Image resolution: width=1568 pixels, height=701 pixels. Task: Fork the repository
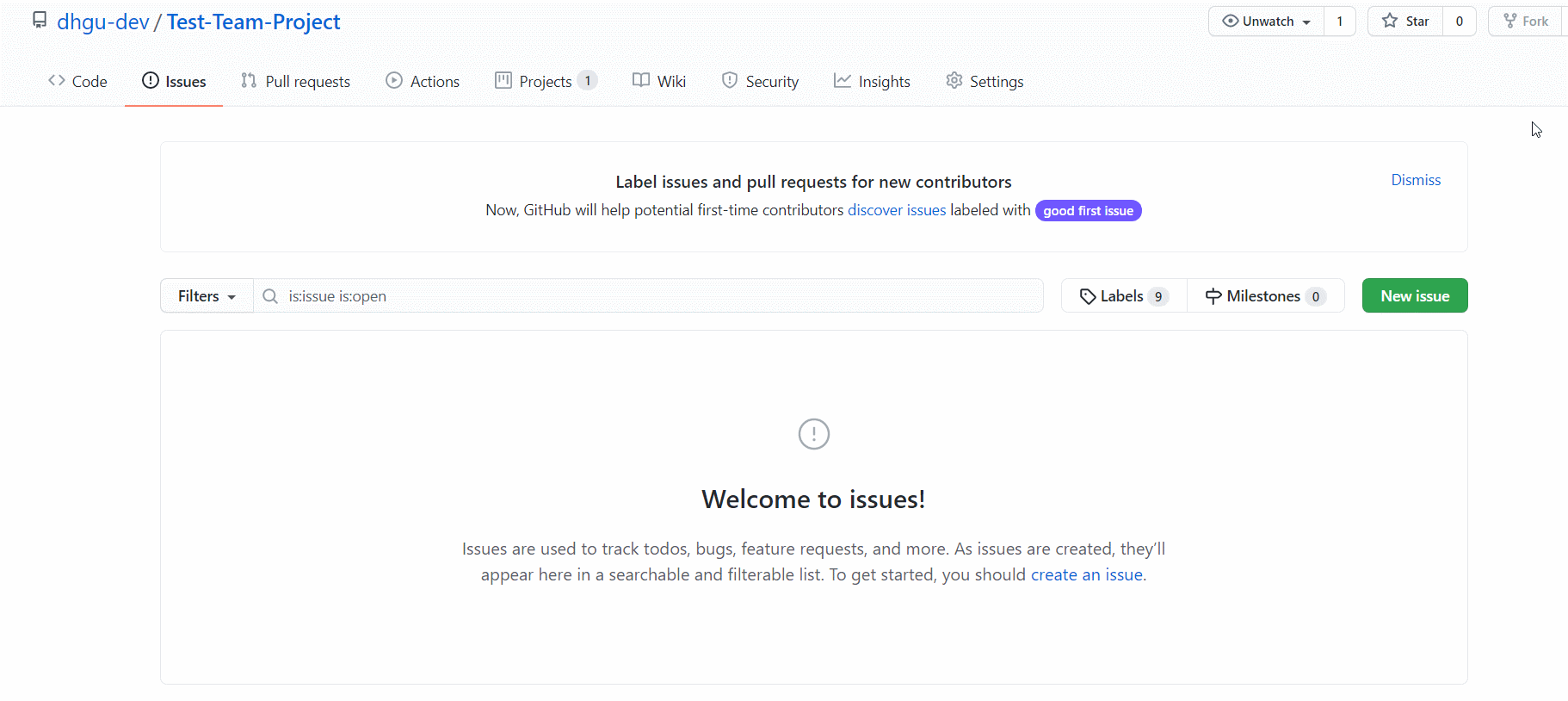(x=1527, y=21)
